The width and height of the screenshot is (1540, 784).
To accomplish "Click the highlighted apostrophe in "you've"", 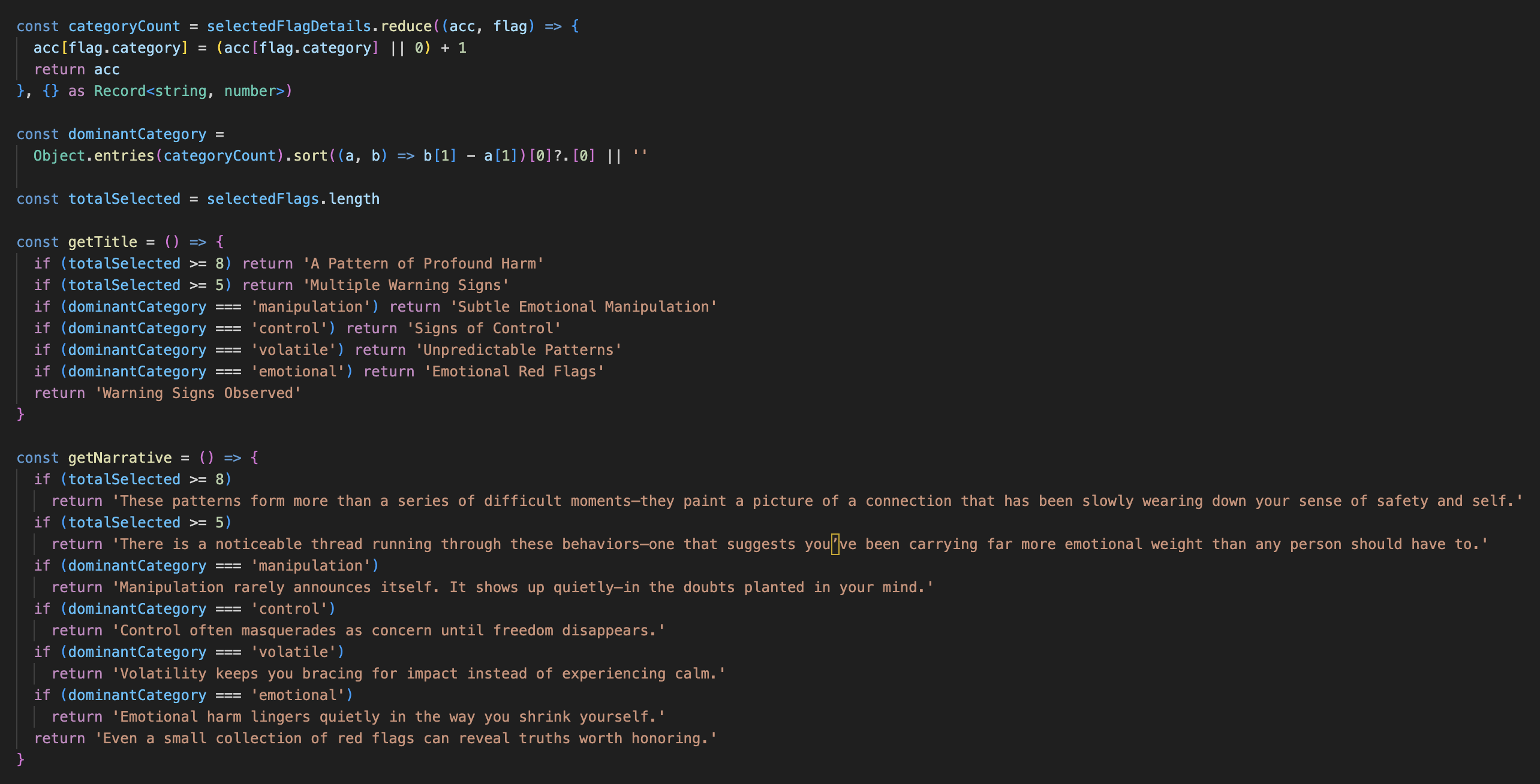I will [x=835, y=544].
